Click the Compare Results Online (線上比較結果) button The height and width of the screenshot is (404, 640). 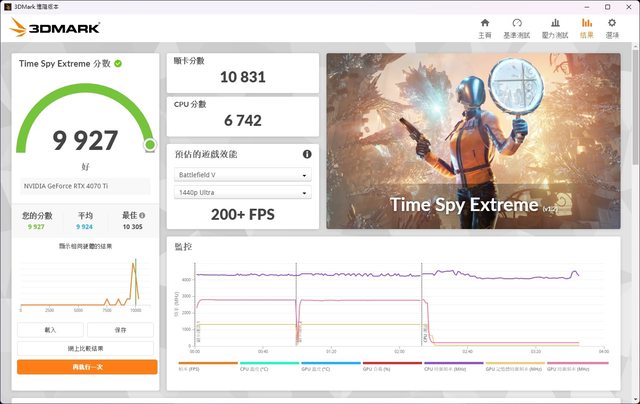point(87,348)
